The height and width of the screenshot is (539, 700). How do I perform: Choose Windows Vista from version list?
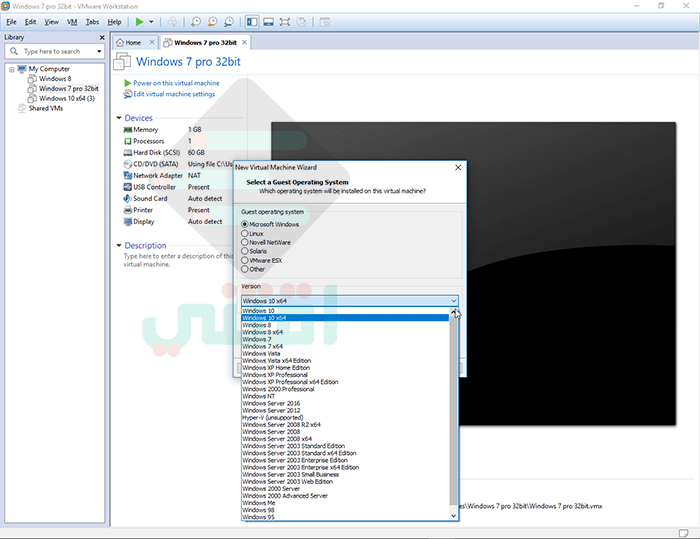point(345,354)
